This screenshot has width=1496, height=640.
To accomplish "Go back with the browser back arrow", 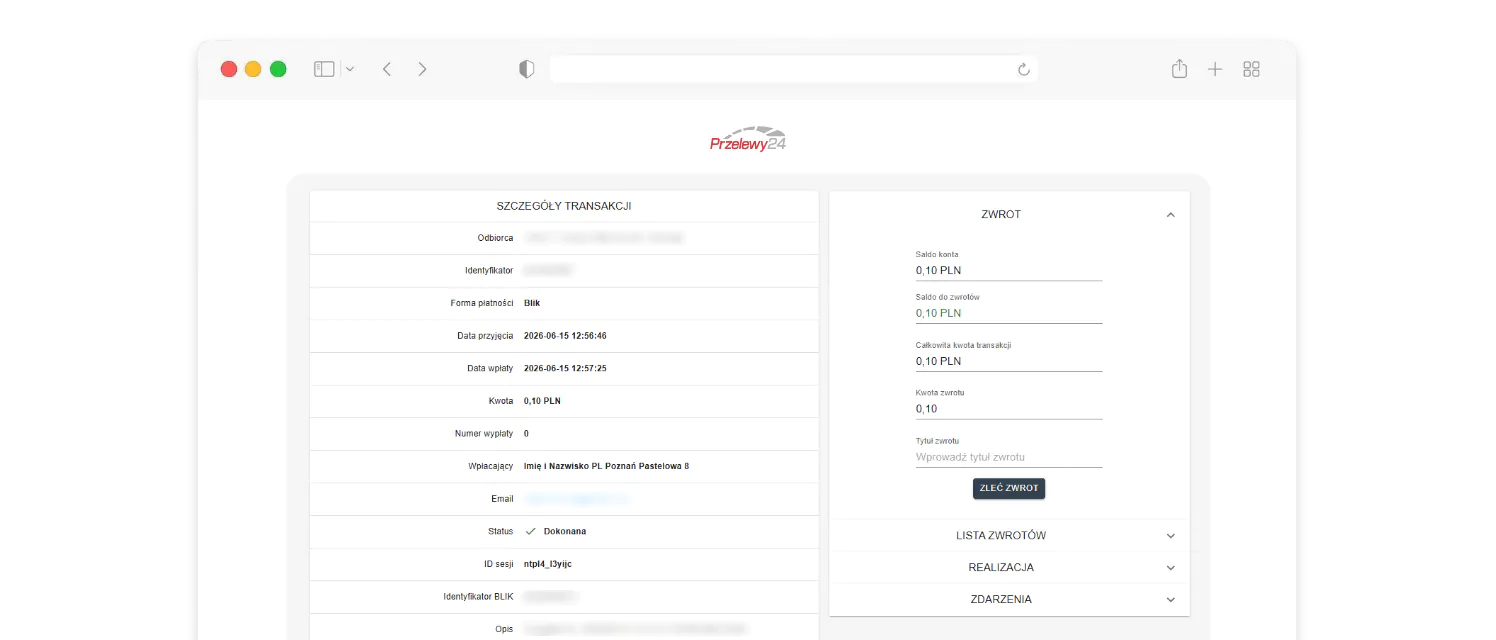I will (x=387, y=69).
